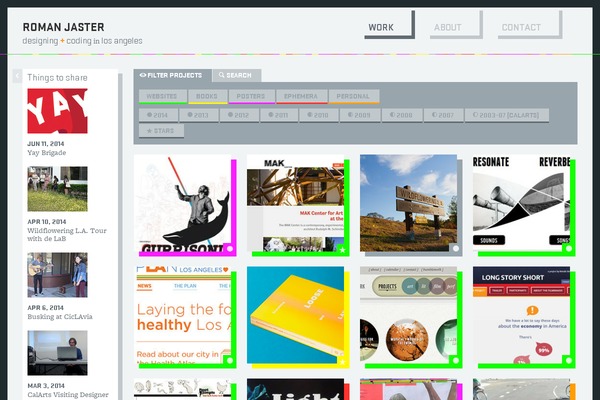Image resolution: width=600 pixels, height=400 pixels.
Task: Click the circle marker on healthy Los Angeles tile
Action: (x=230, y=361)
